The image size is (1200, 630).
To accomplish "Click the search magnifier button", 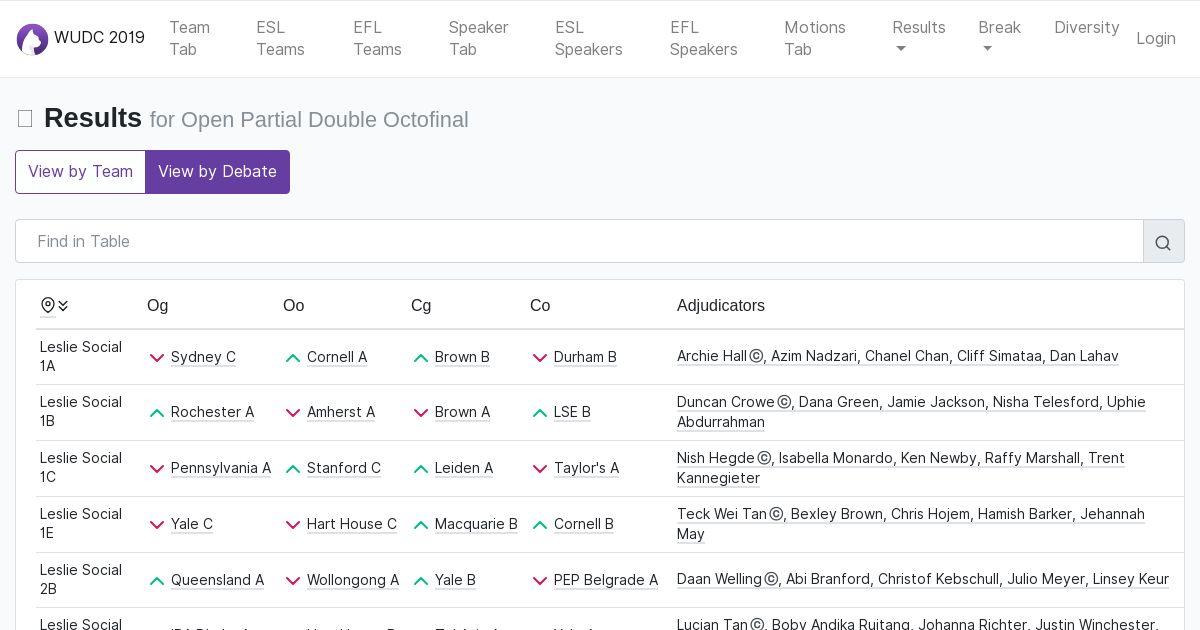I will 1163,242.
